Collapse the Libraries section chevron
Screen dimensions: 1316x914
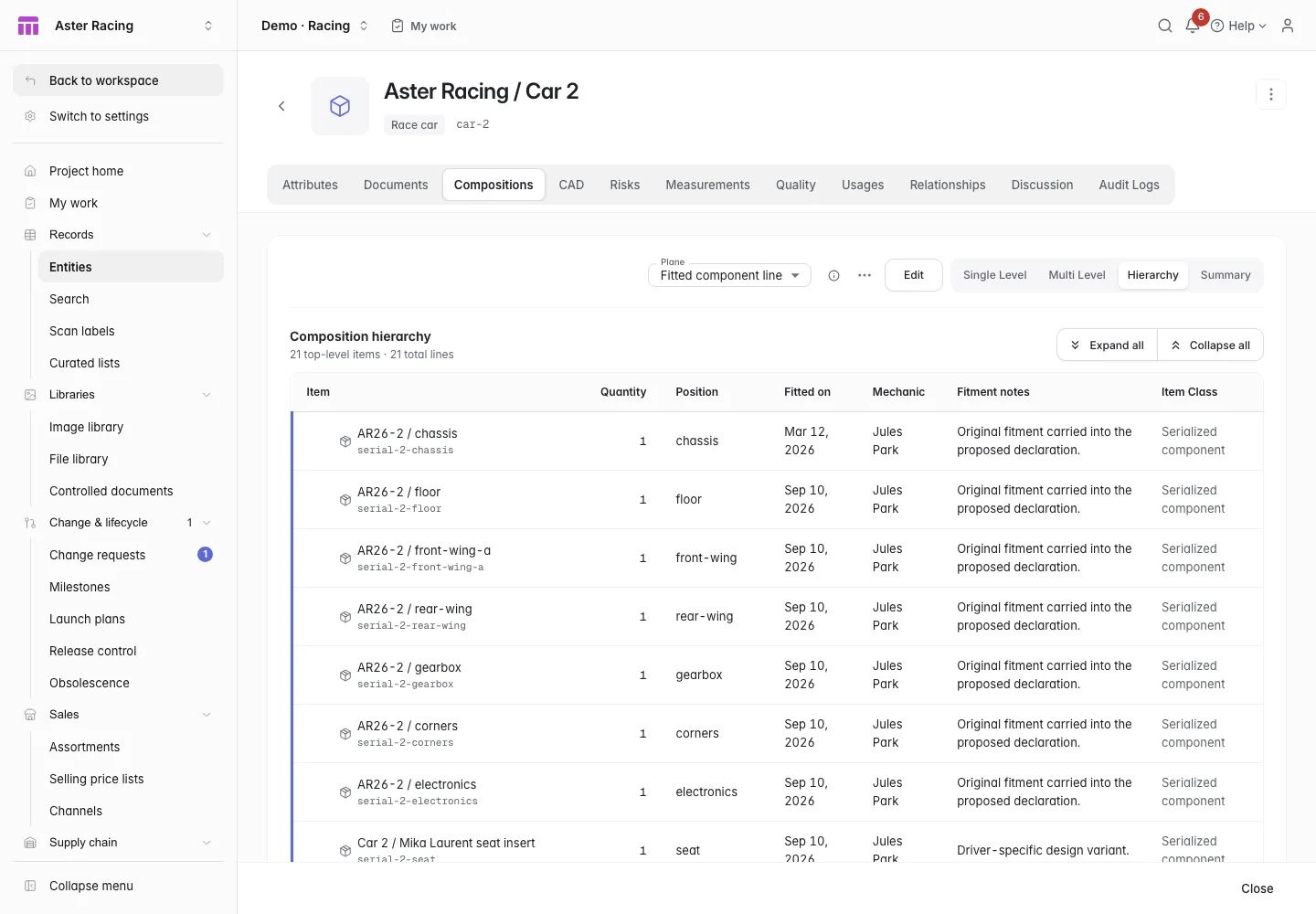coord(207,395)
